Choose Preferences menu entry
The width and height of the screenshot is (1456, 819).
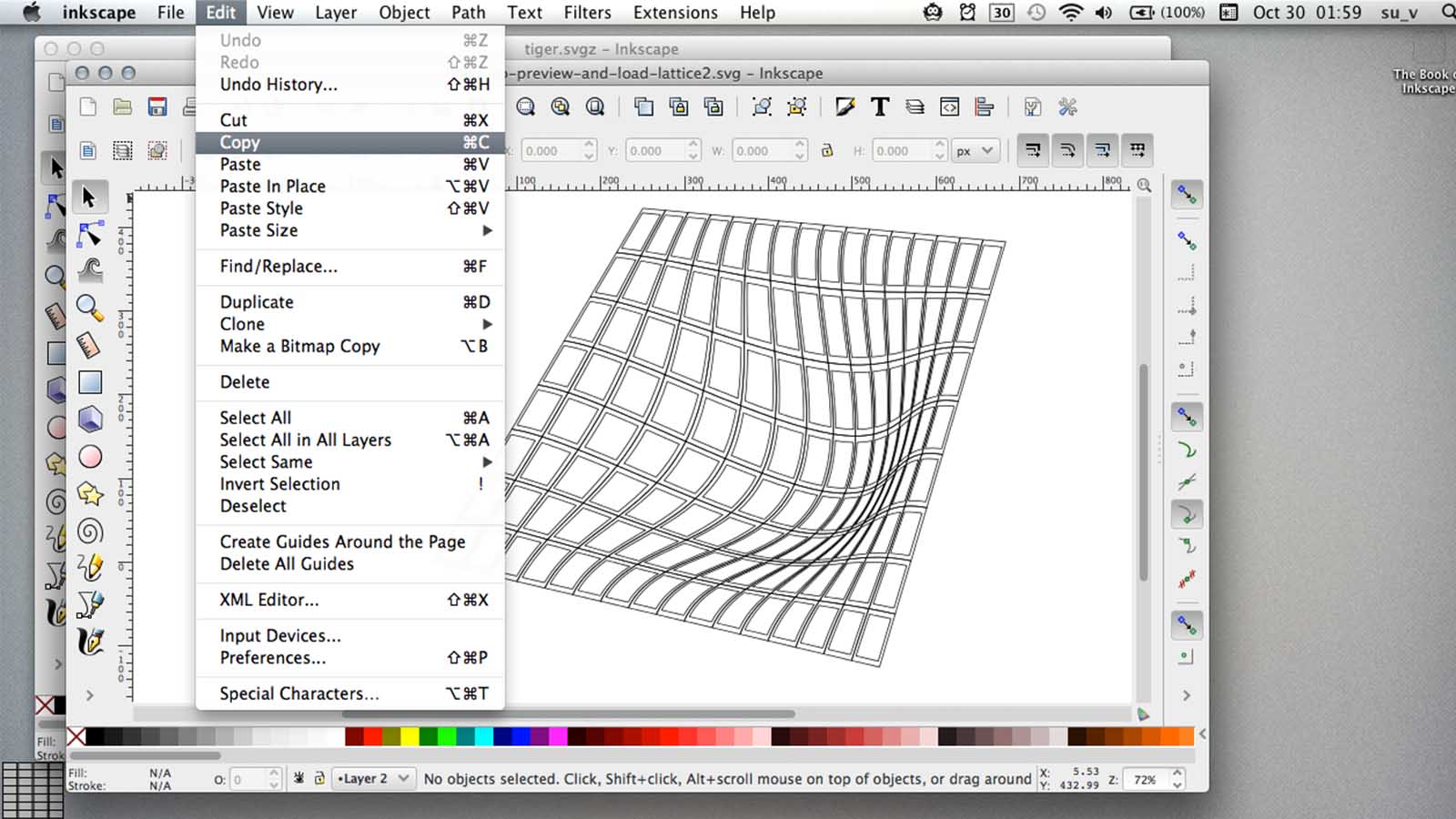(x=350, y=657)
